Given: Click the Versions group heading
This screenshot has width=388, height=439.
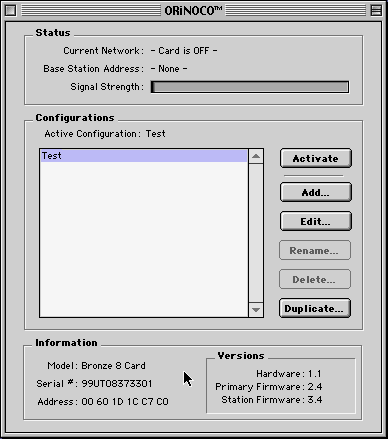Looking at the screenshot, I should click(241, 356).
